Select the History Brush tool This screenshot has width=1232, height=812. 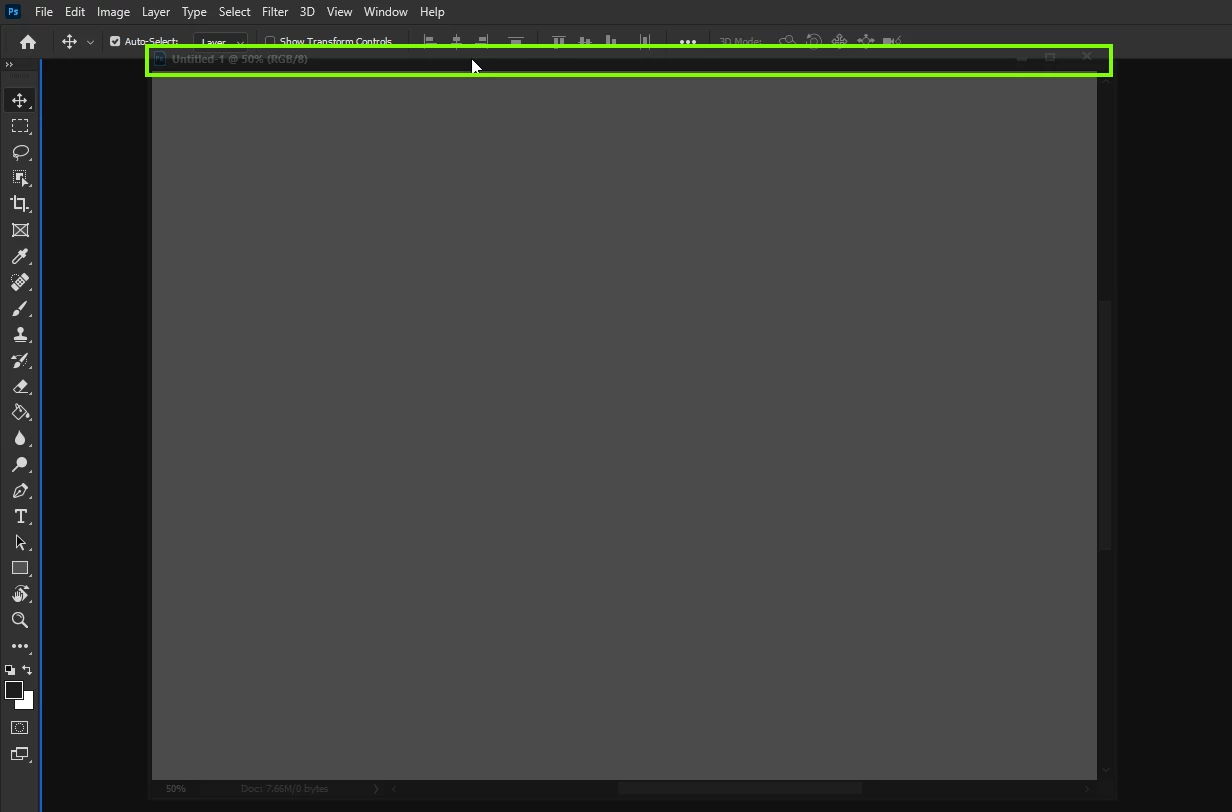[x=20, y=360]
